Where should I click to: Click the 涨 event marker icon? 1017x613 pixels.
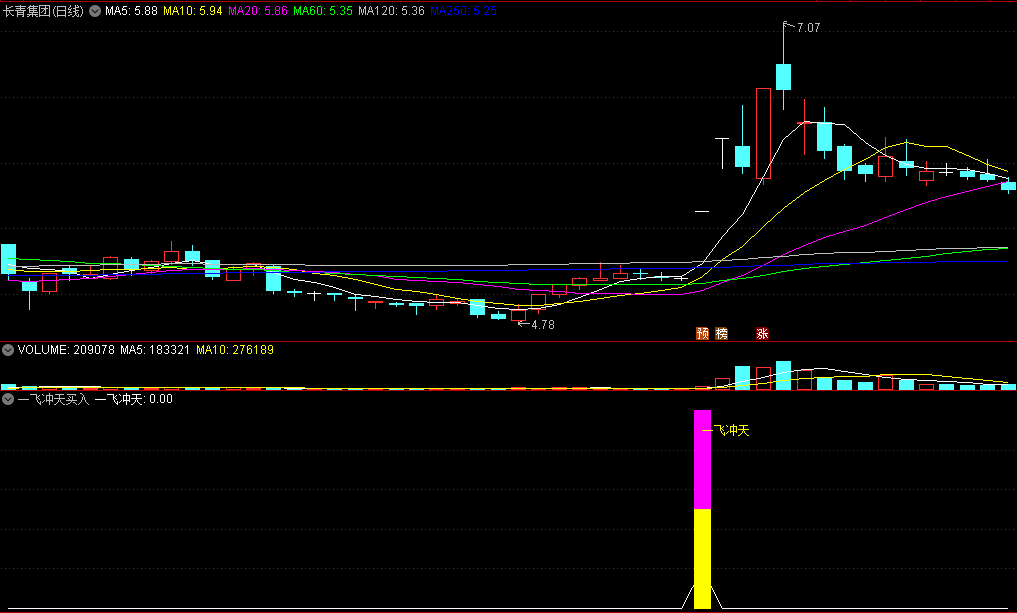point(762,333)
